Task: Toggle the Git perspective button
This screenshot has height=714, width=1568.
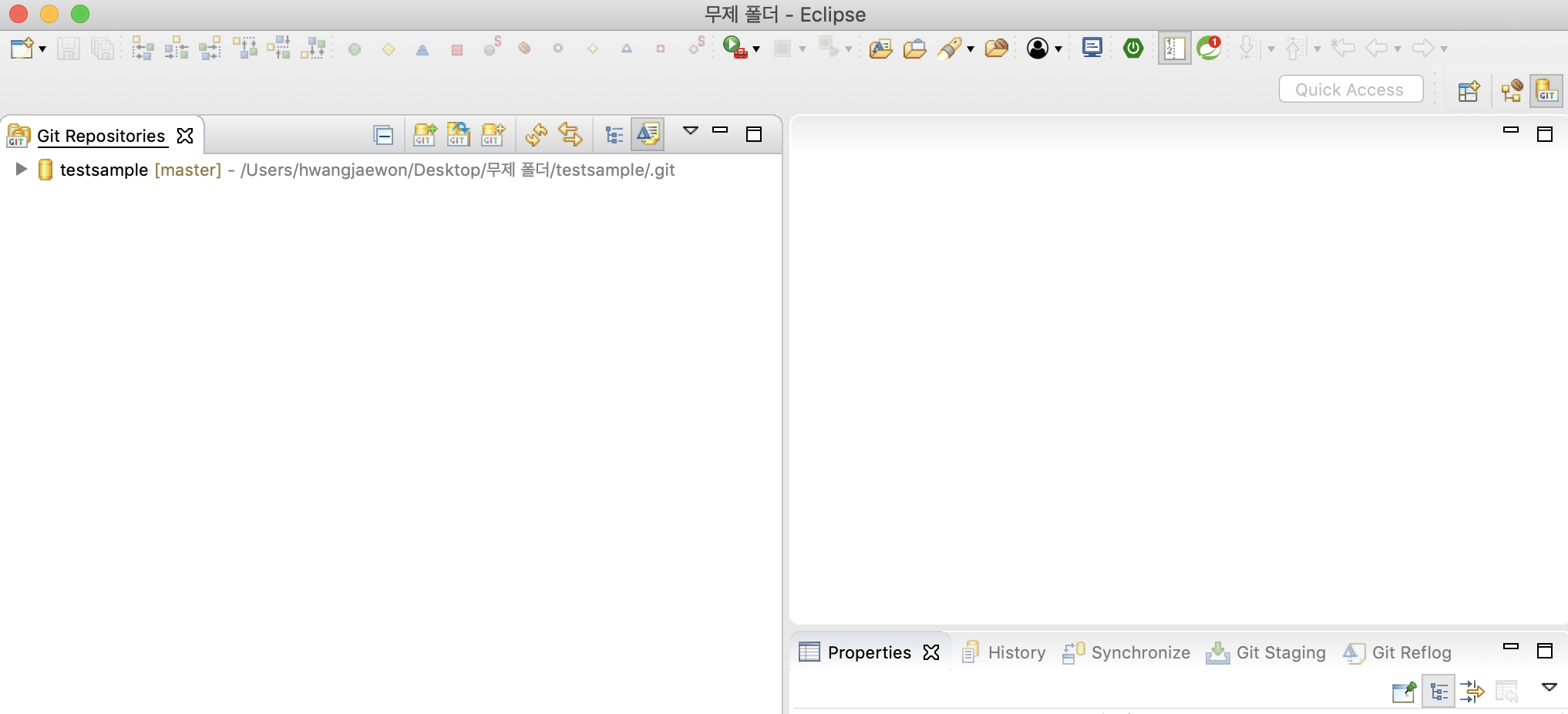Action: 1546,90
